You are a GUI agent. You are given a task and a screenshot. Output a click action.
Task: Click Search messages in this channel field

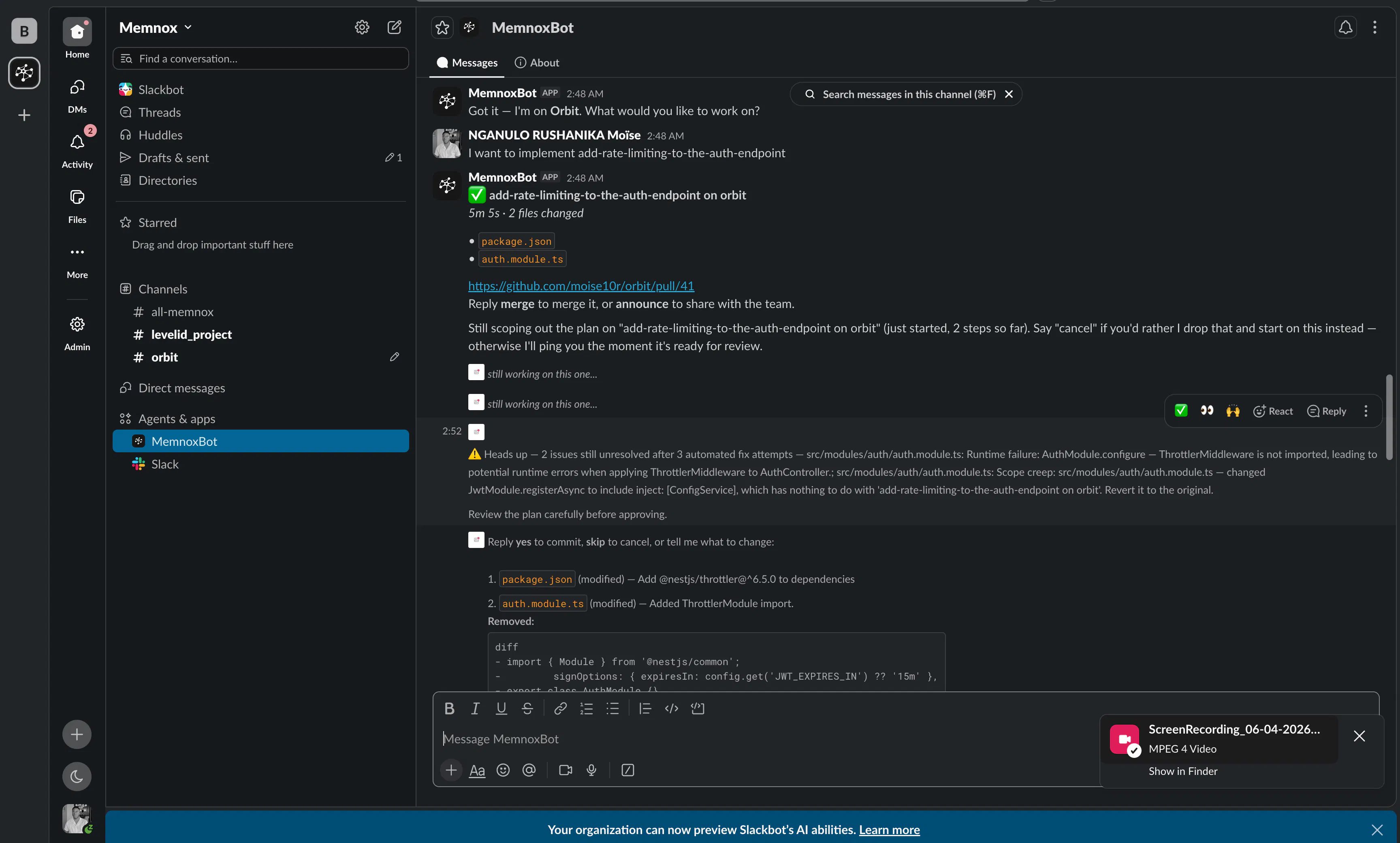pos(909,94)
